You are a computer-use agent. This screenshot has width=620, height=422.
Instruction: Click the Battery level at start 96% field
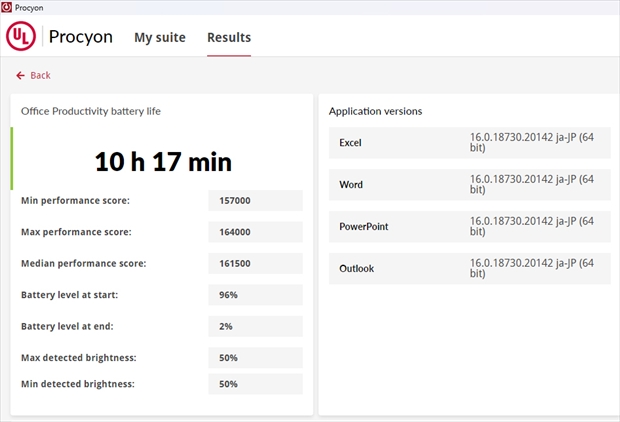(x=255, y=296)
